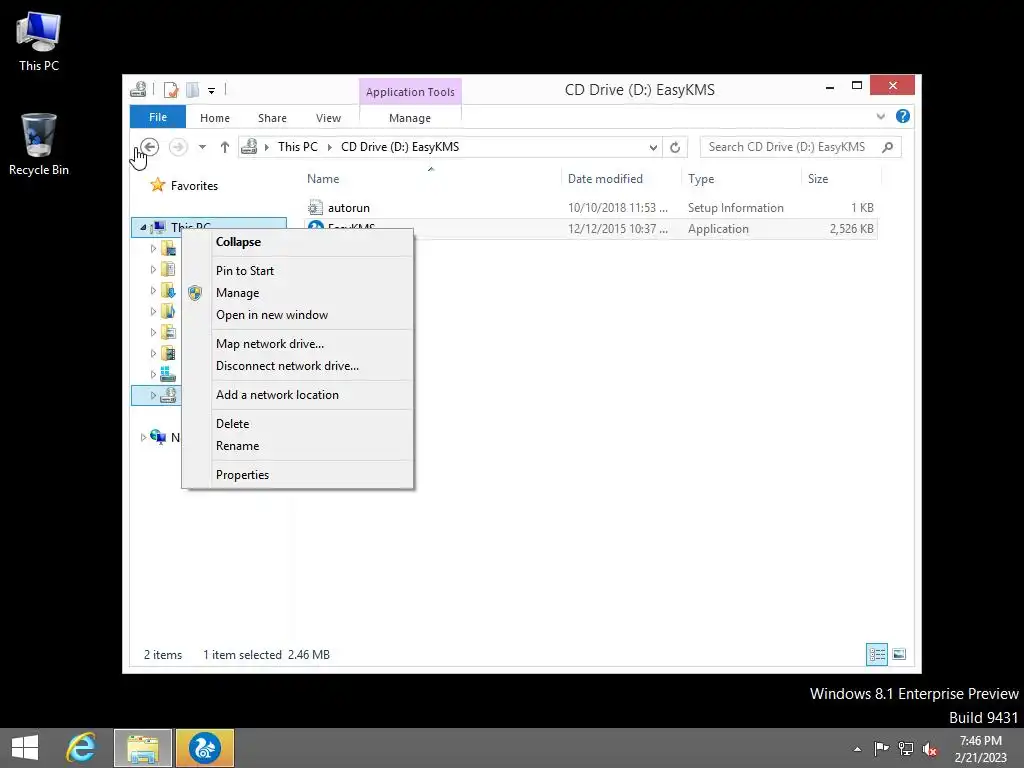The height and width of the screenshot is (768, 1024).
Task: Open the Home ribbon tab
Action: point(215,118)
